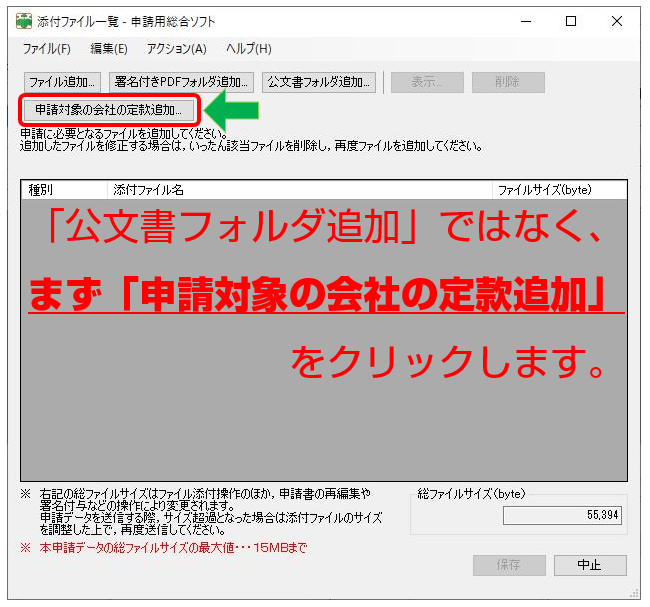The image size is (650, 607).
Task: Minimize the 添付ファイル一覧 window
Action: [x=523, y=21]
